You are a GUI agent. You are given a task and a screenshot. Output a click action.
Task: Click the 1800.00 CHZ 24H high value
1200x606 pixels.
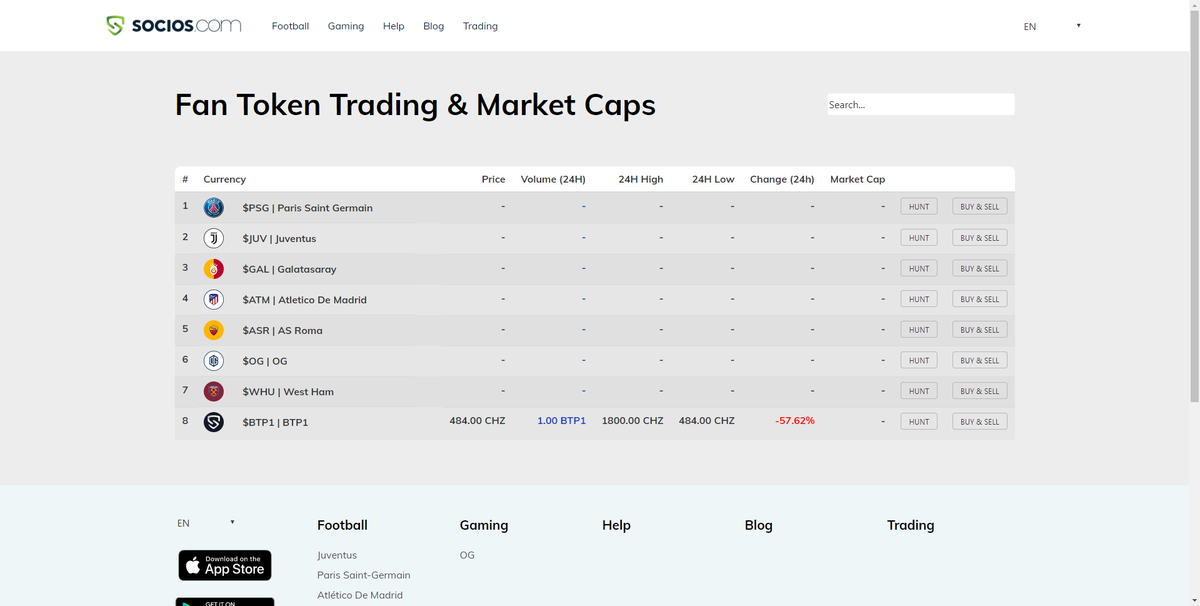click(x=632, y=421)
